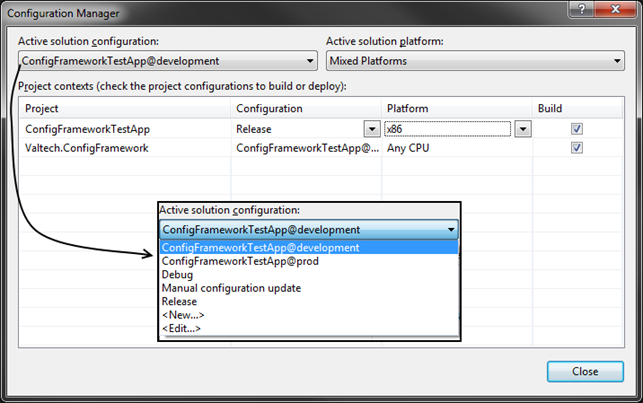Screen dimensions: 643x403
Task: Select the Valtech.ConfigFramework project row
Action: [x=87, y=148]
